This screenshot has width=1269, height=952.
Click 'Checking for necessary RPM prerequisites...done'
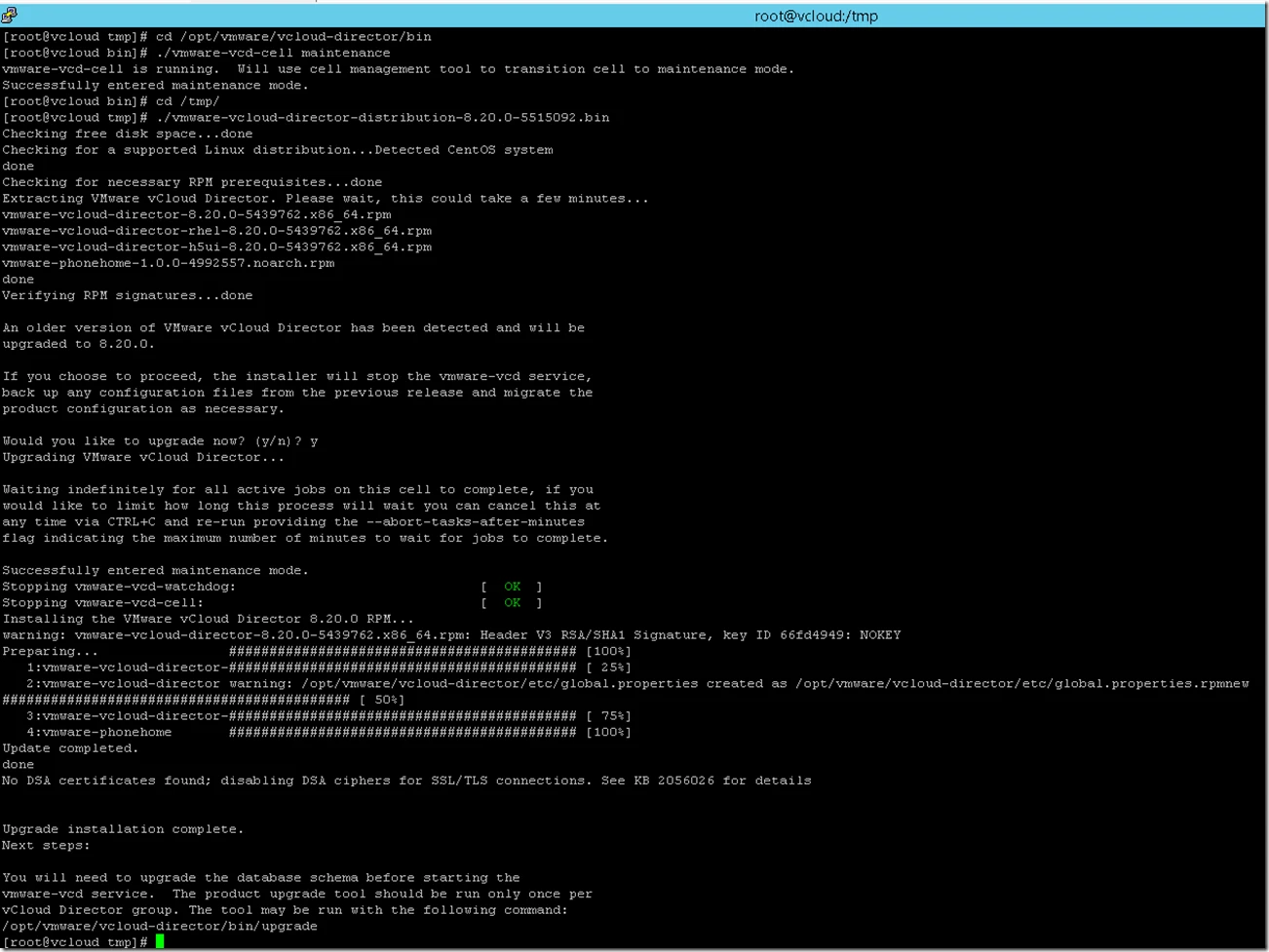click(192, 182)
